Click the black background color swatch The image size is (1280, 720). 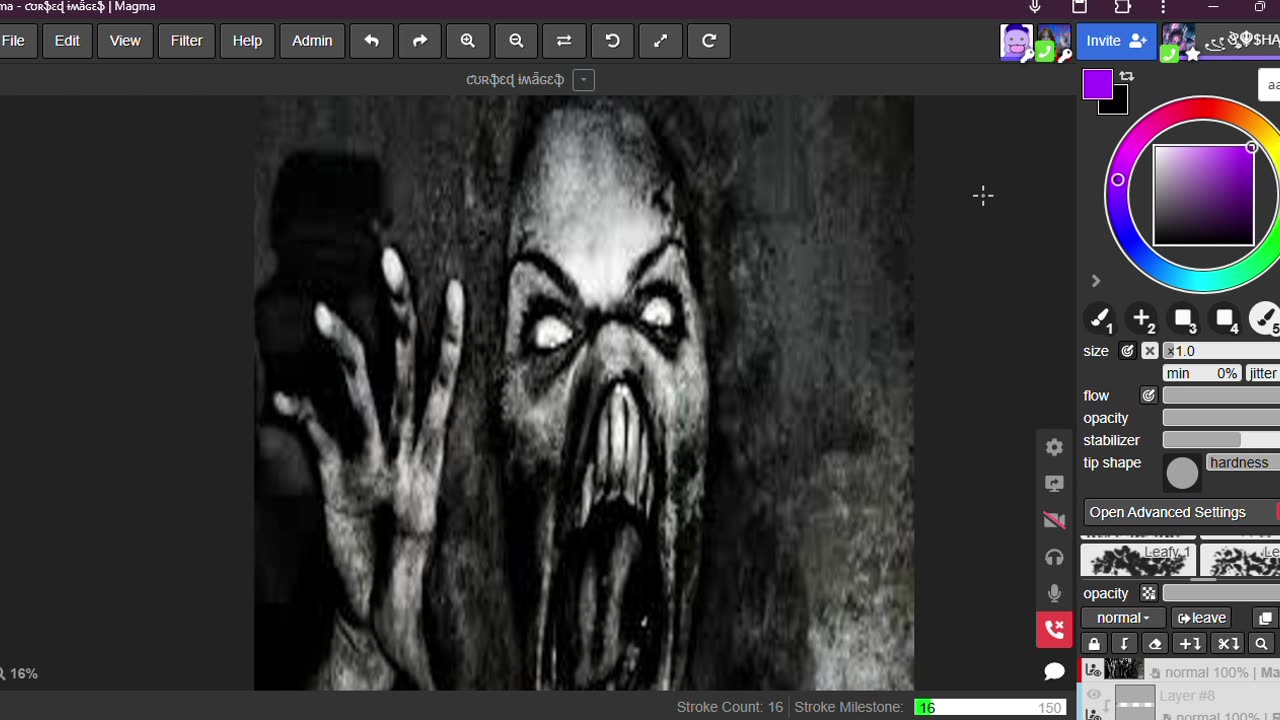pos(1119,104)
